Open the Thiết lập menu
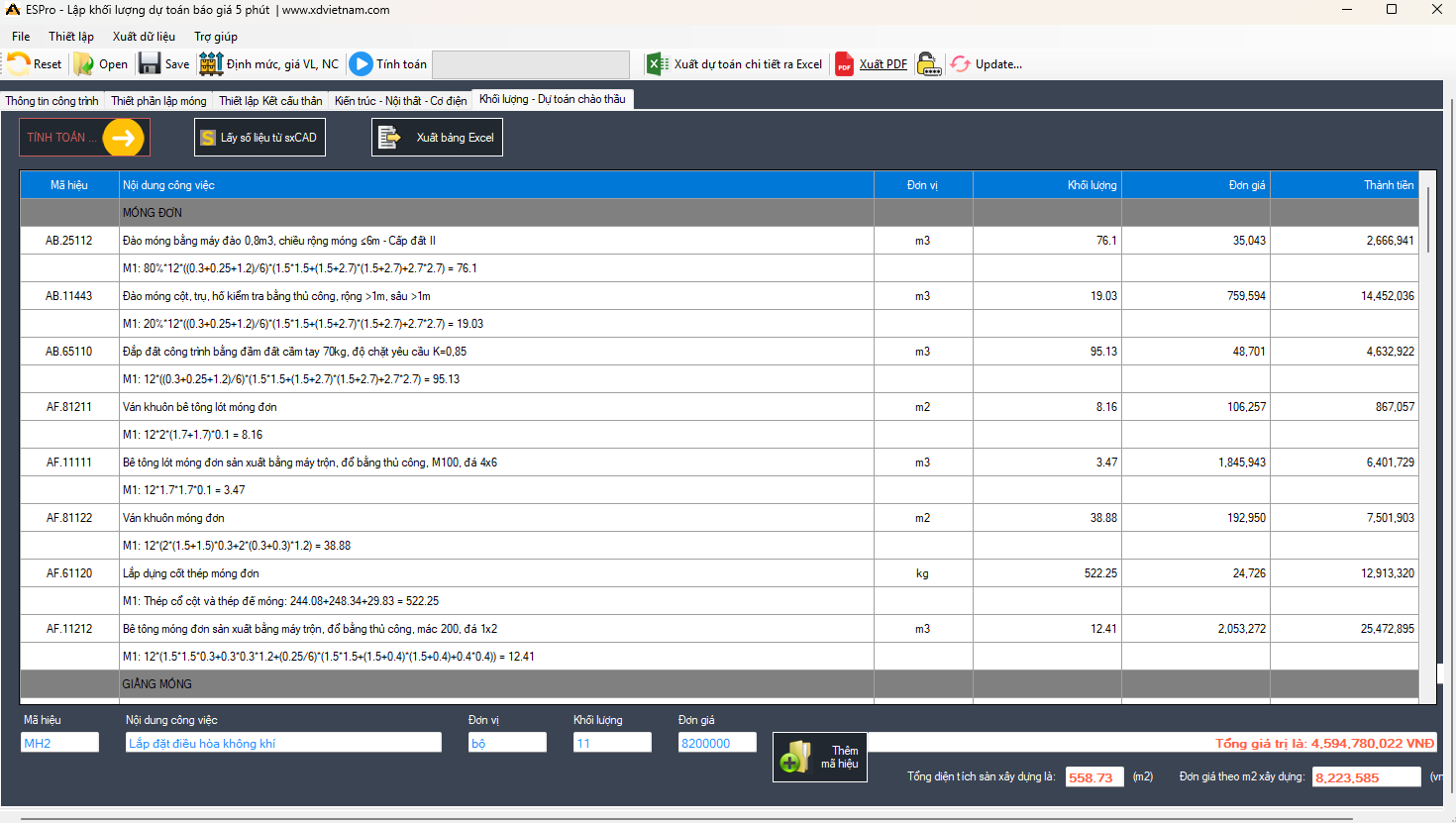Image resolution: width=1456 pixels, height=823 pixels. point(71,37)
